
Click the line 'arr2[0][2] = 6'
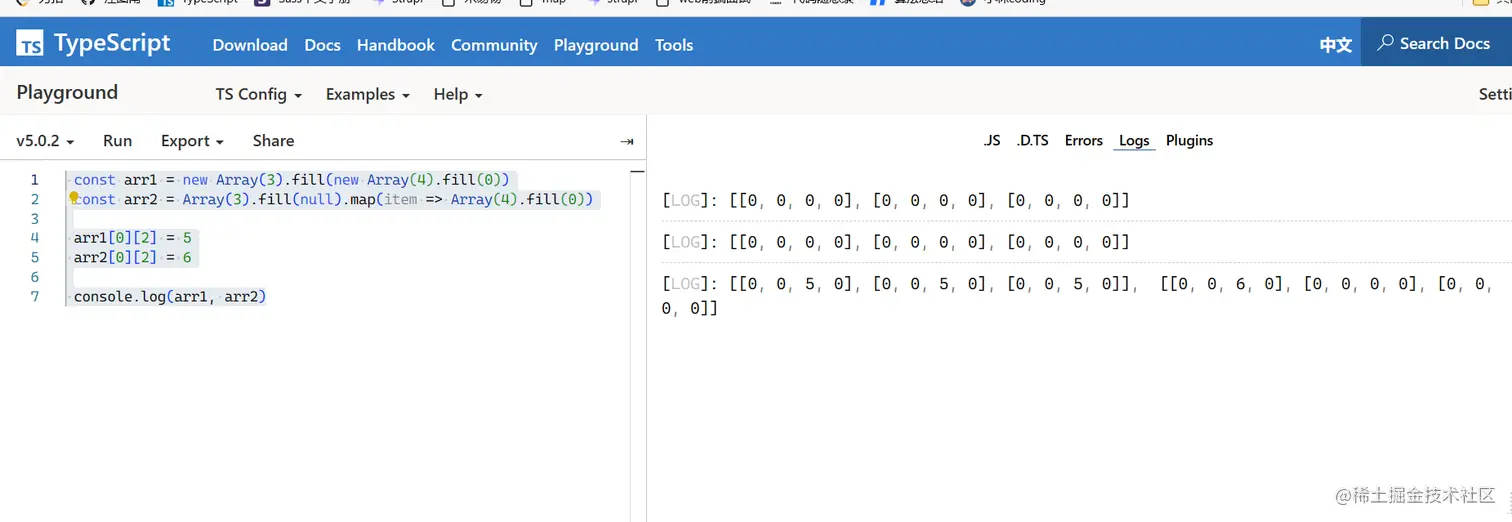click(x=132, y=257)
